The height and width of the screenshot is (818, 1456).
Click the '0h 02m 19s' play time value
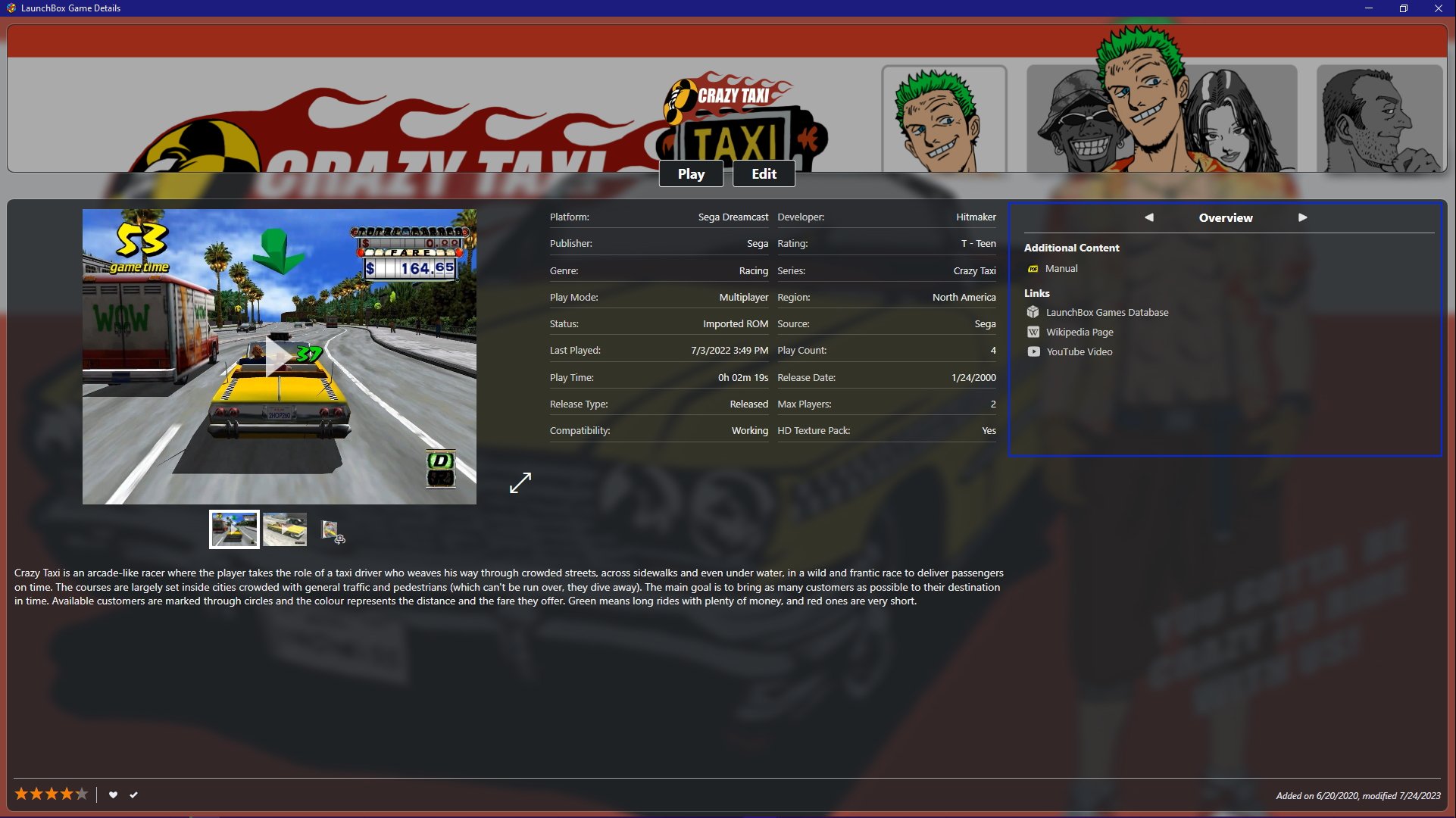742,377
